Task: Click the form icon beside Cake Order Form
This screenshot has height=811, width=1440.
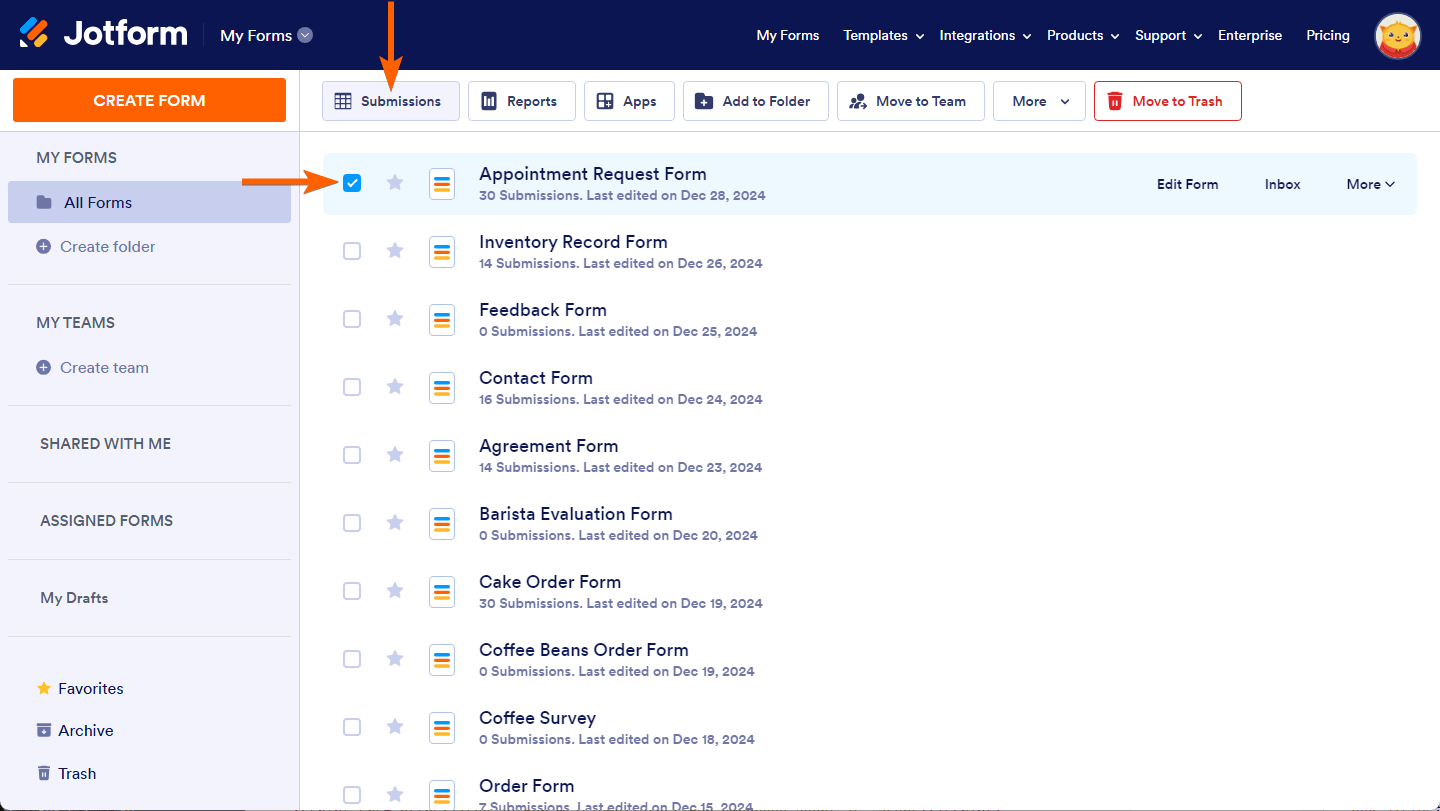Action: 442,592
